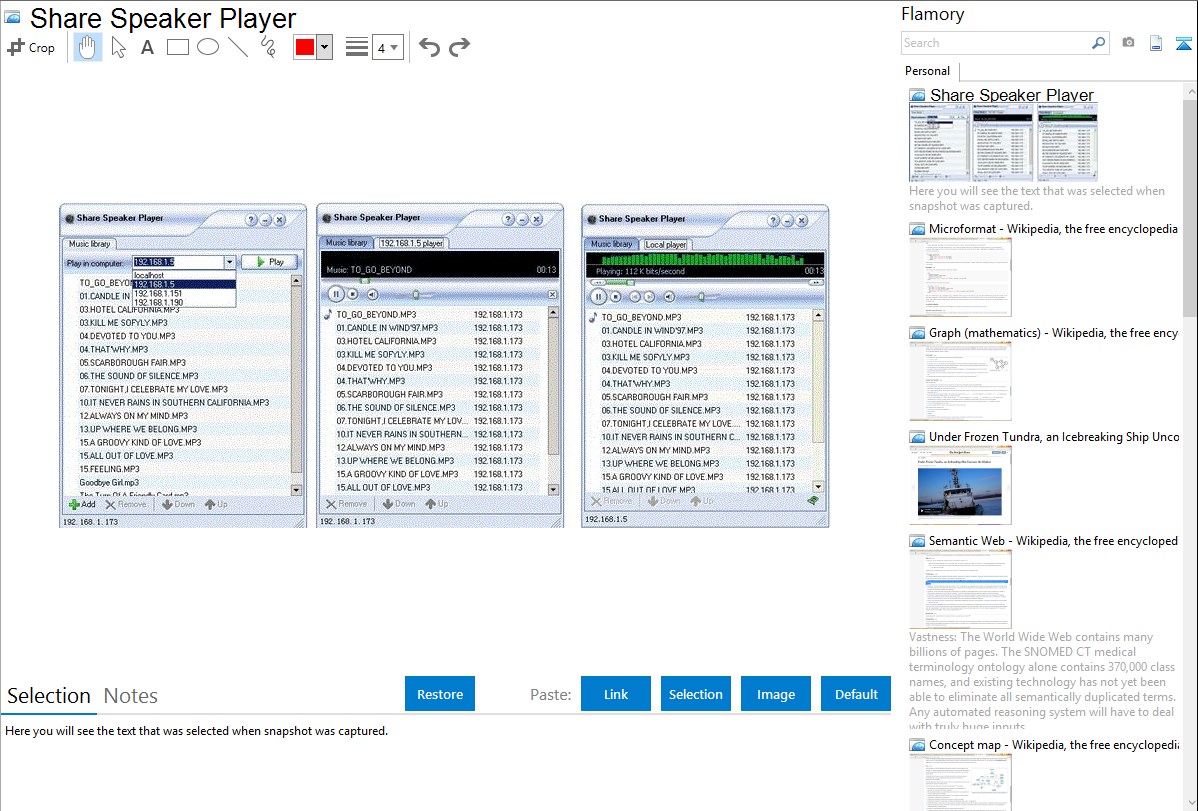
Task: Click the document page icon near search
Action: (1156, 43)
